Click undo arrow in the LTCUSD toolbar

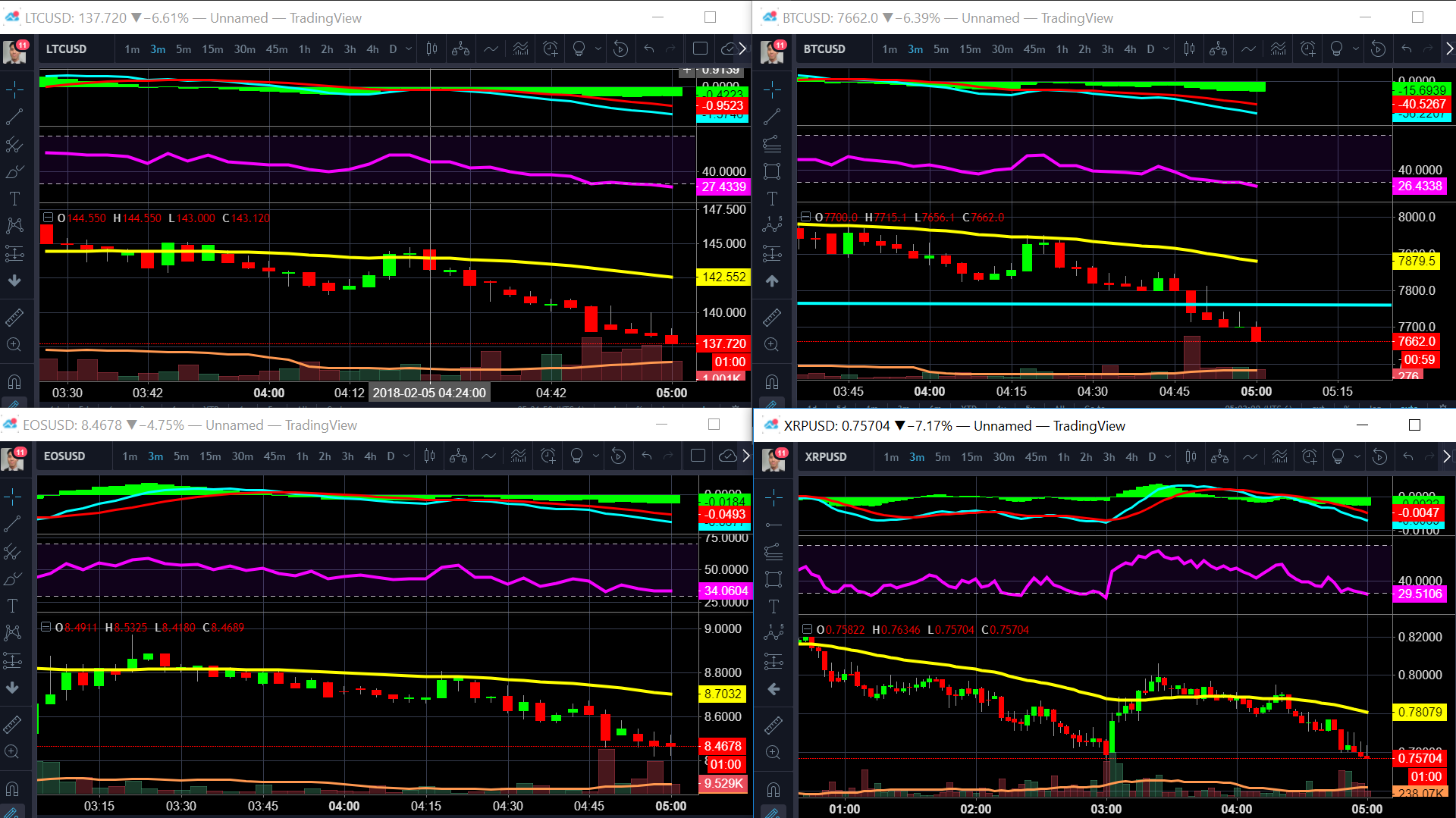point(648,49)
